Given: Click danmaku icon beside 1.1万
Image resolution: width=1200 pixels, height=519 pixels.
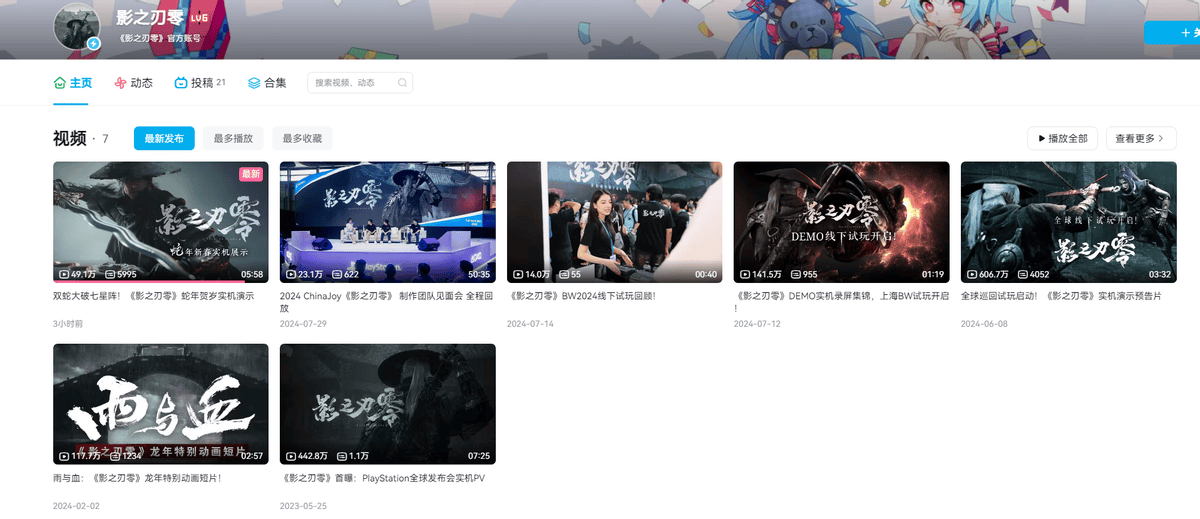Looking at the screenshot, I should click(x=342, y=456).
